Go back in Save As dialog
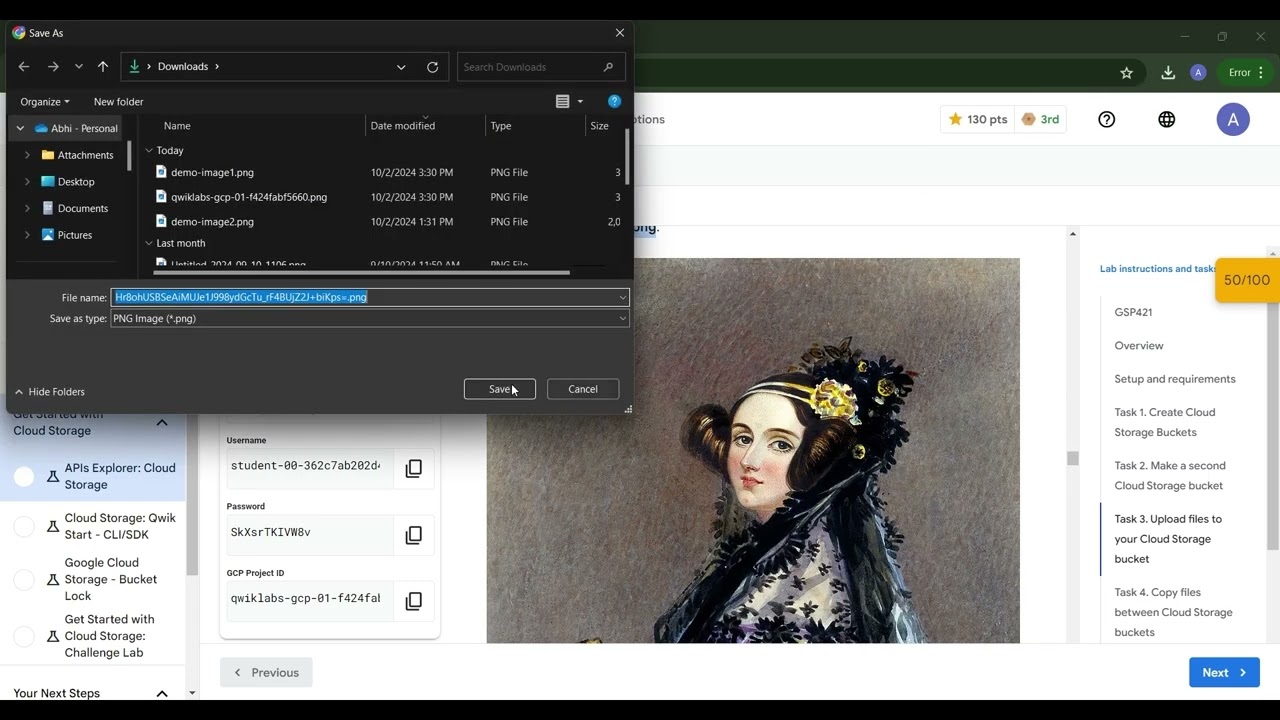Image resolution: width=1280 pixels, height=720 pixels. pos(24,67)
